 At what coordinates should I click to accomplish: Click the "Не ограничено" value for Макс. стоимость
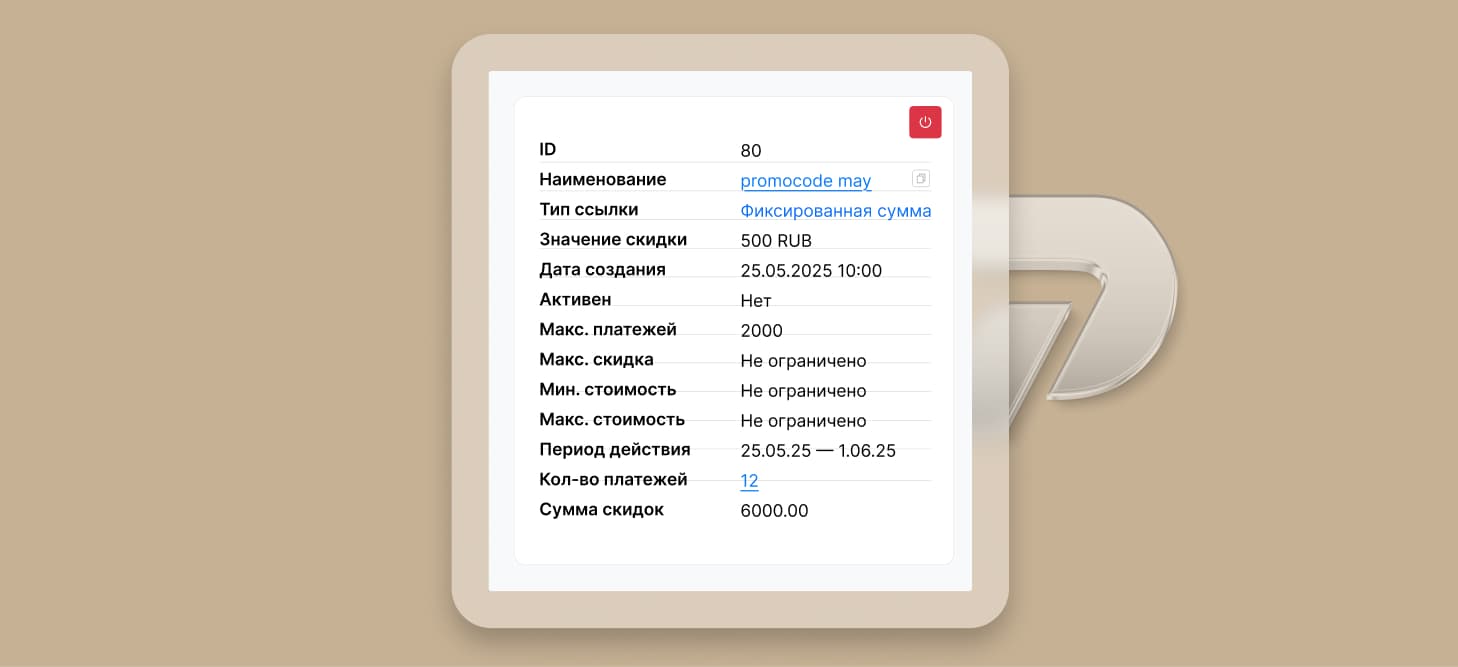coord(803,421)
